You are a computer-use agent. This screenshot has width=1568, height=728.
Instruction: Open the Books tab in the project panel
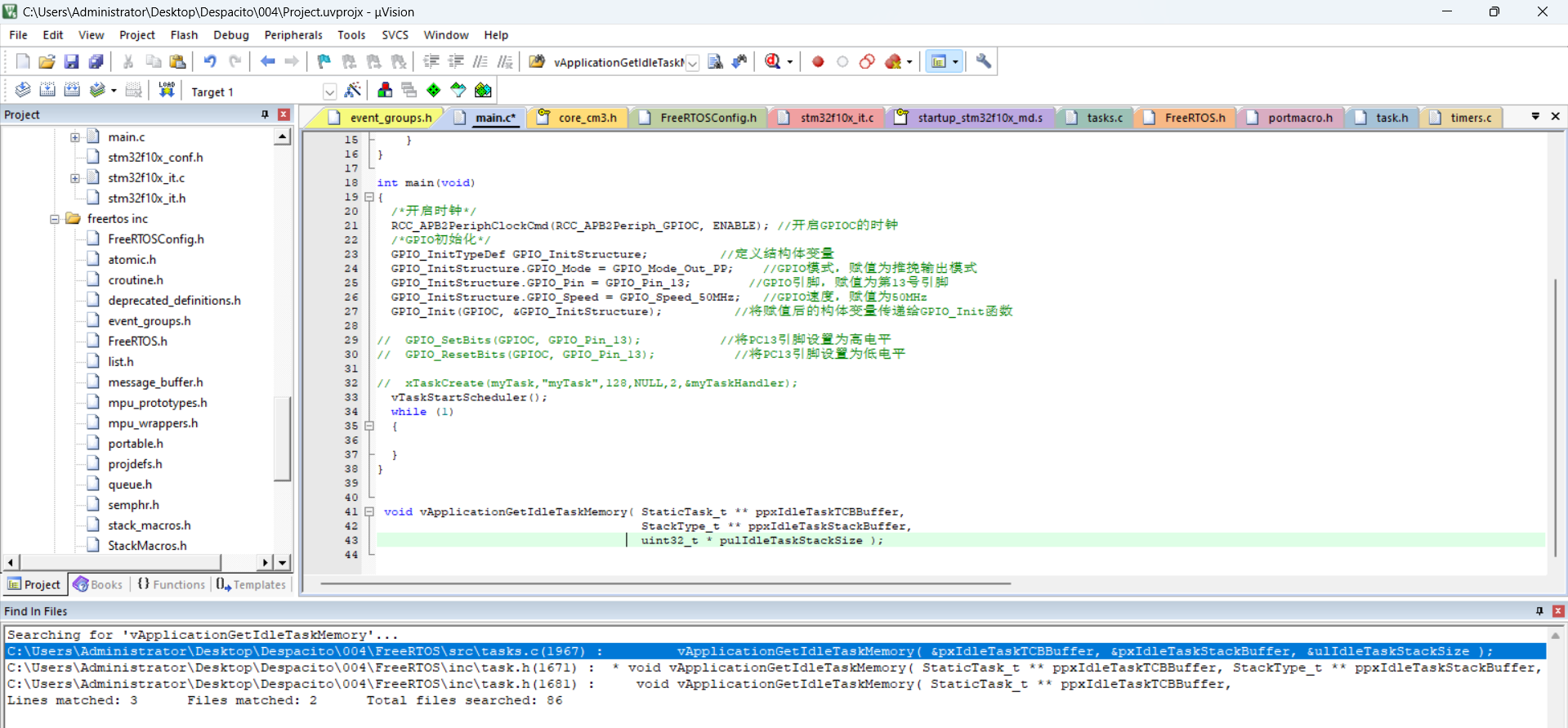(x=98, y=584)
